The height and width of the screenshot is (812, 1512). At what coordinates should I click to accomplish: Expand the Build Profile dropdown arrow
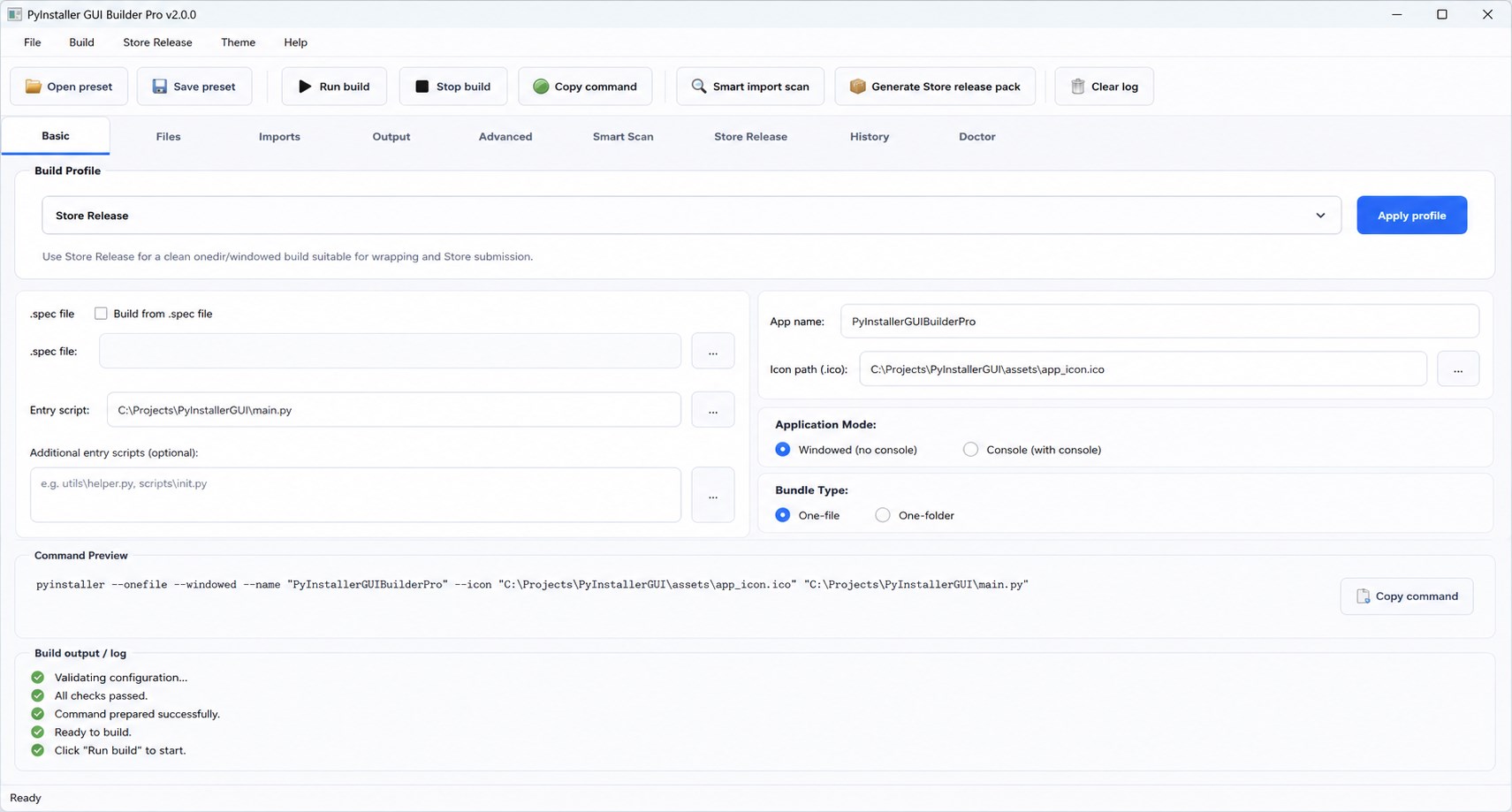tap(1320, 216)
